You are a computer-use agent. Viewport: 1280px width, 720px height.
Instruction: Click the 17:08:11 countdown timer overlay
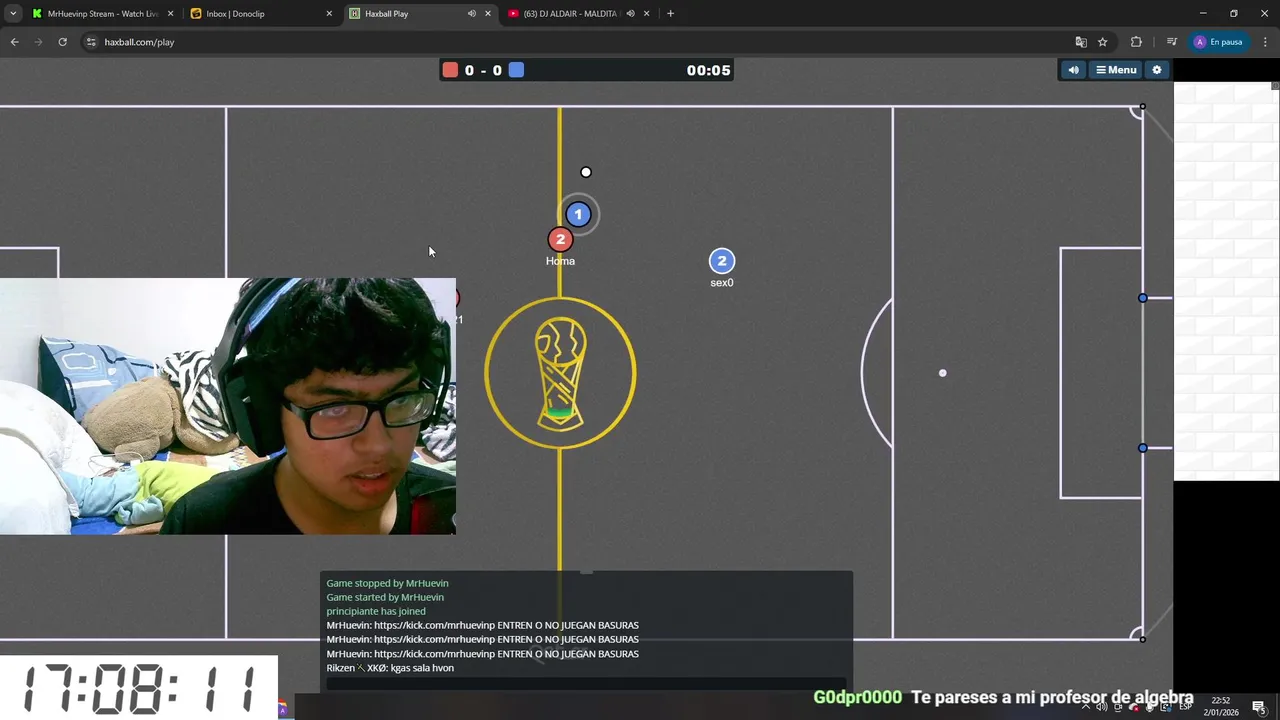click(x=139, y=688)
